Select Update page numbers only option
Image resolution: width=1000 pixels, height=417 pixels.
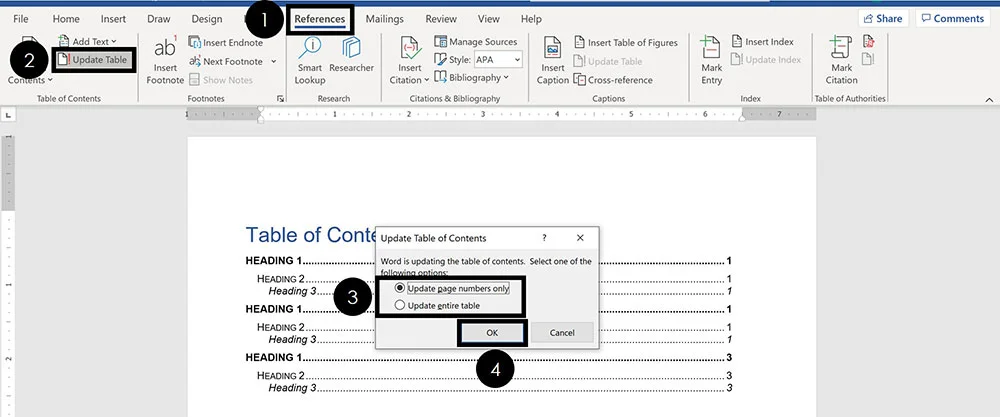tap(452, 288)
